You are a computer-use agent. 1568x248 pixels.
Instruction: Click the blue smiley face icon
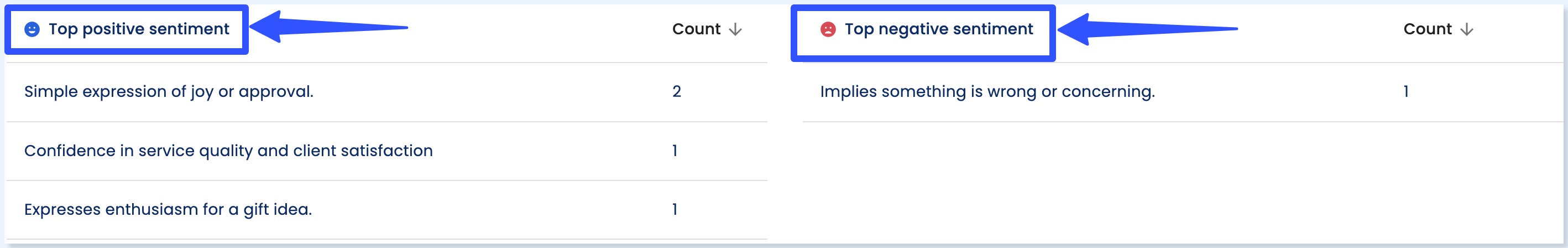pyautogui.click(x=32, y=29)
